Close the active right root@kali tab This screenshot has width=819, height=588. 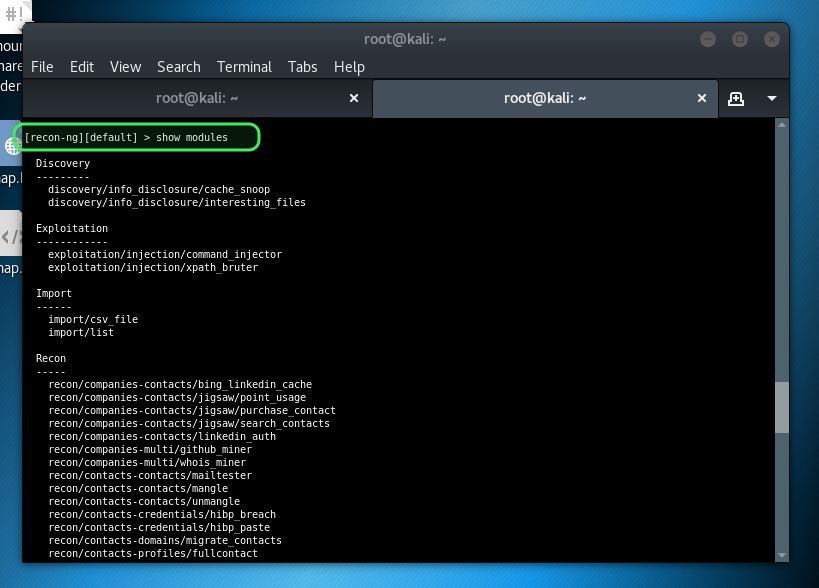pos(703,98)
